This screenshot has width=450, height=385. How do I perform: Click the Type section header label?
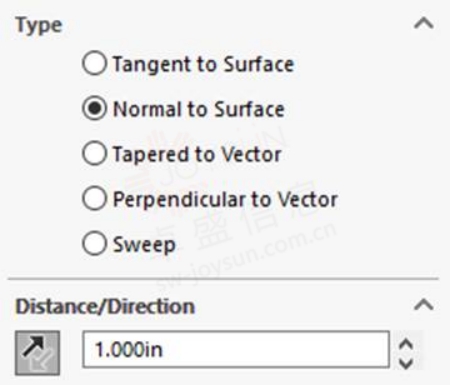click(x=39, y=26)
